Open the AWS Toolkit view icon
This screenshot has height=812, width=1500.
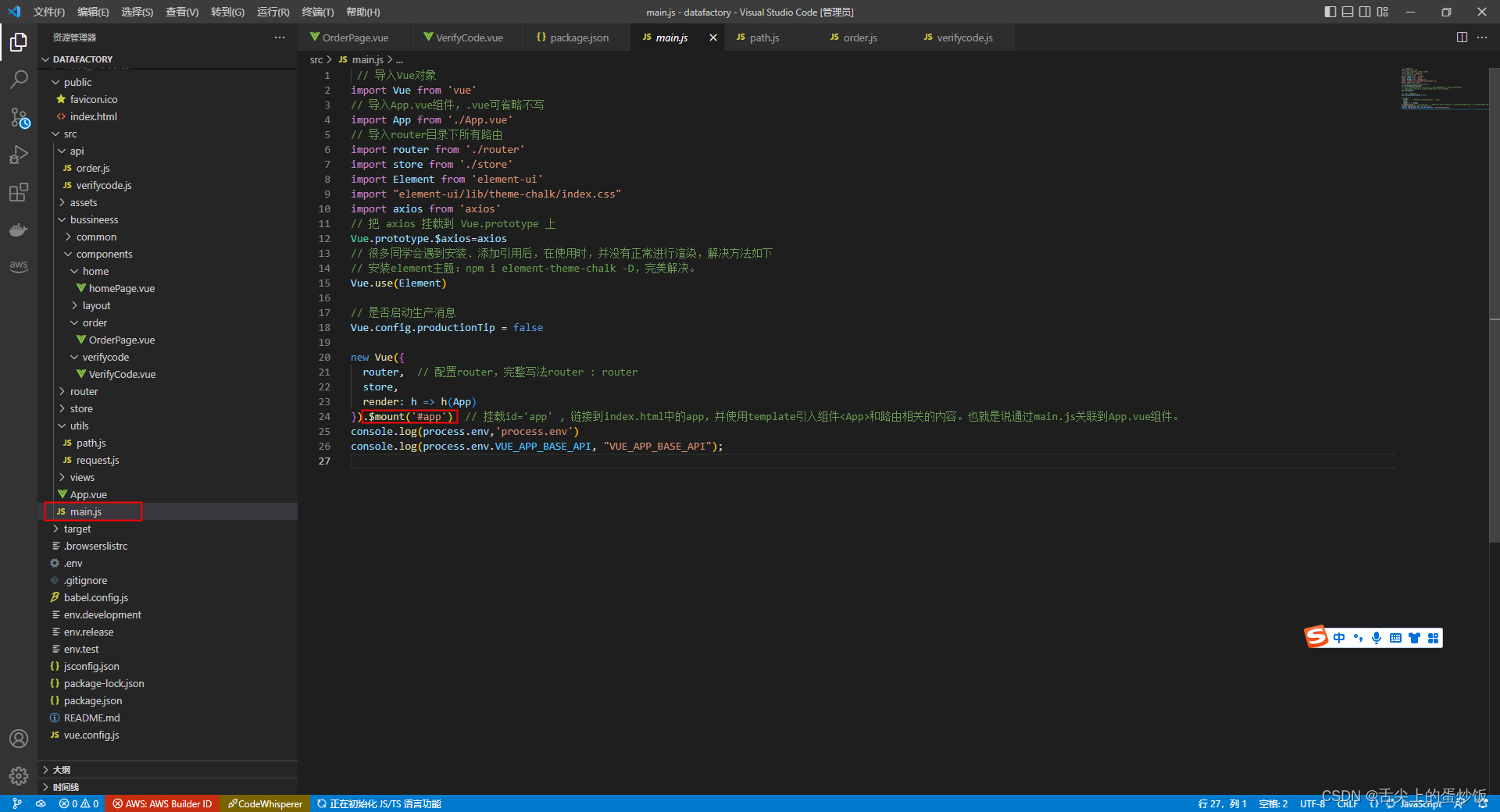point(19,266)
